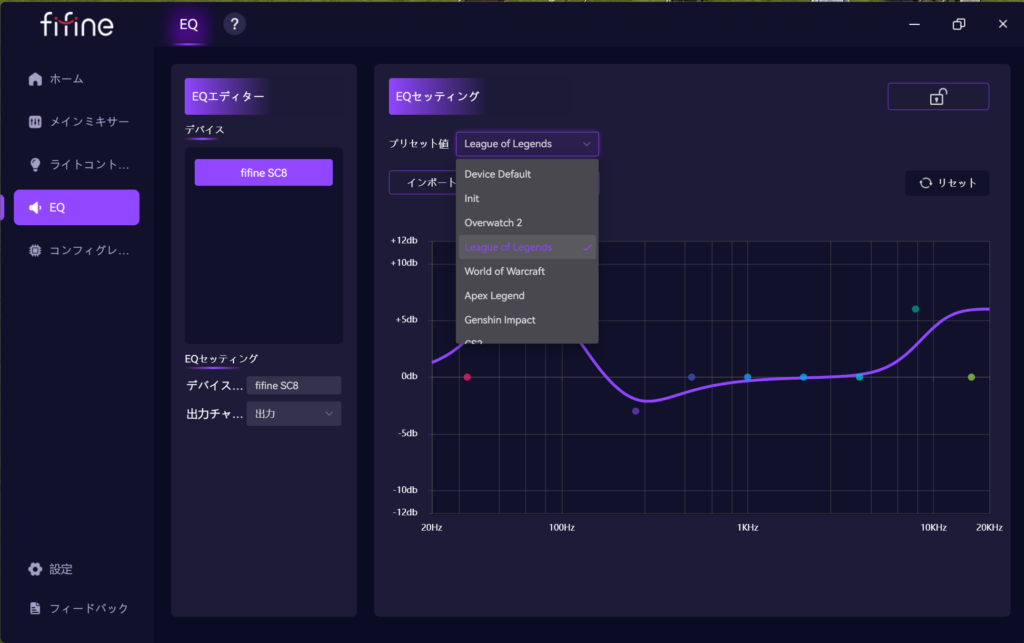This screenshot has height=643, width=1024.
Task: Minimize the fifine window
Action: (914, 24)
